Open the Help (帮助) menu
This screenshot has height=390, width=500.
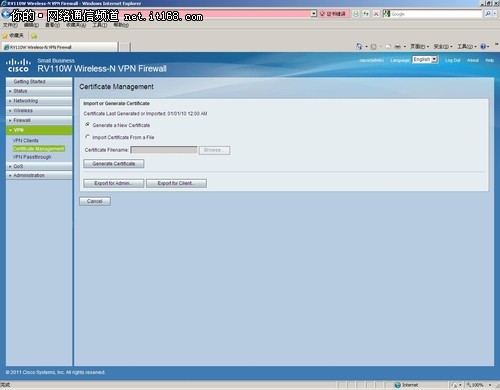(121, 25)
